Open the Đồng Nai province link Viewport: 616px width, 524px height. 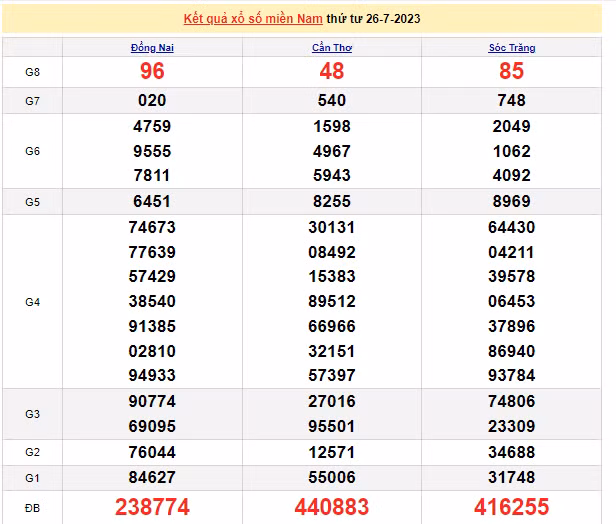pyautogui.click(x=151, y=48)
